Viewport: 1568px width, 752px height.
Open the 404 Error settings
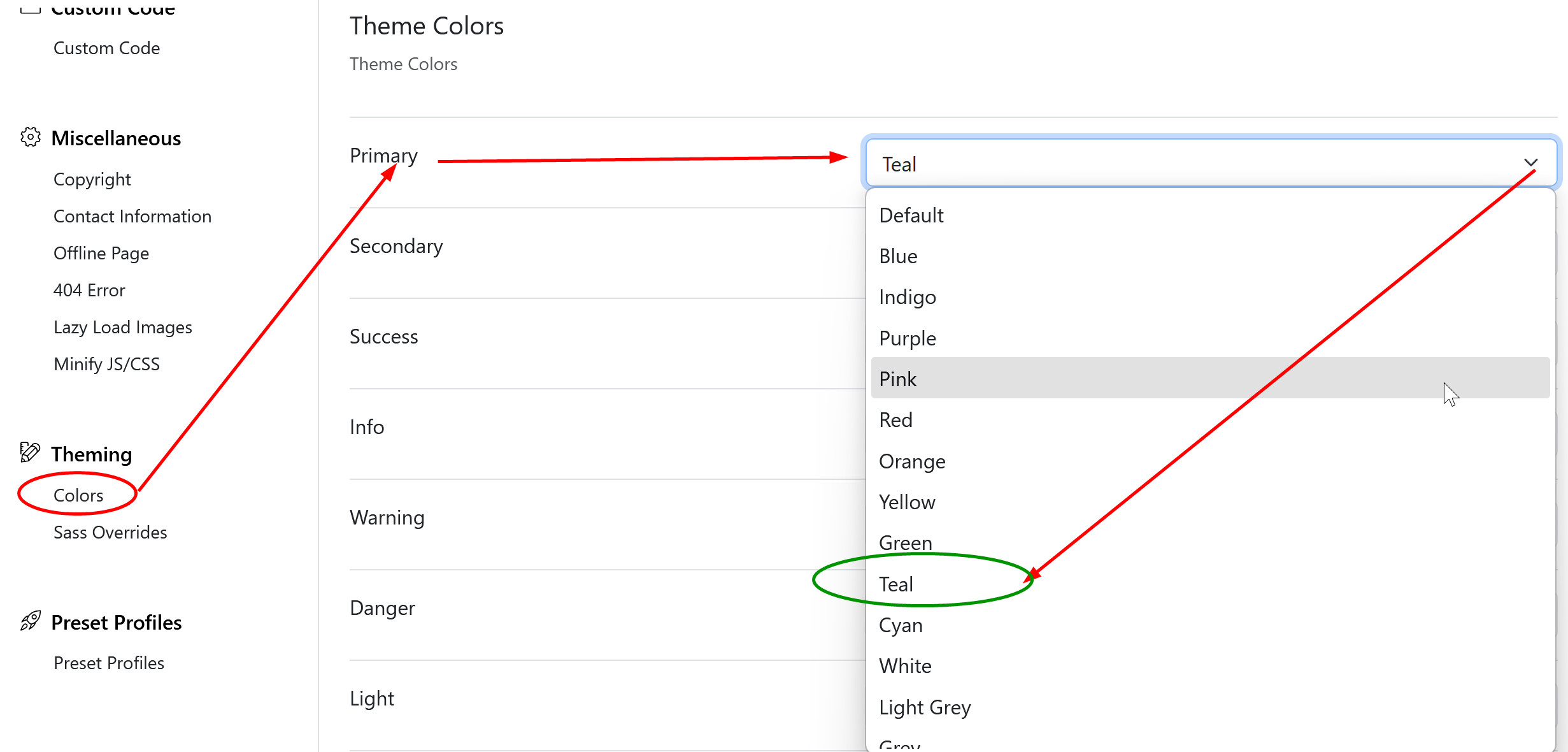[89, 290]
